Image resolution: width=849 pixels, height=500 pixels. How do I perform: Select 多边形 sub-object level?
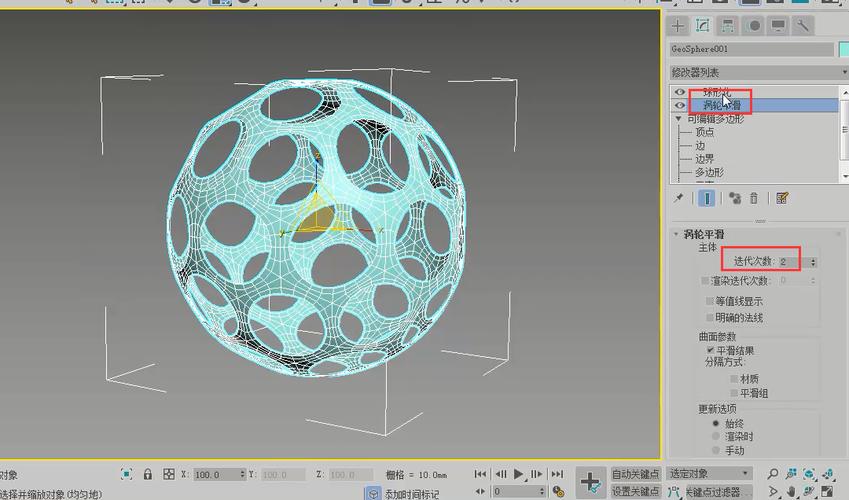tap(709, 172)
